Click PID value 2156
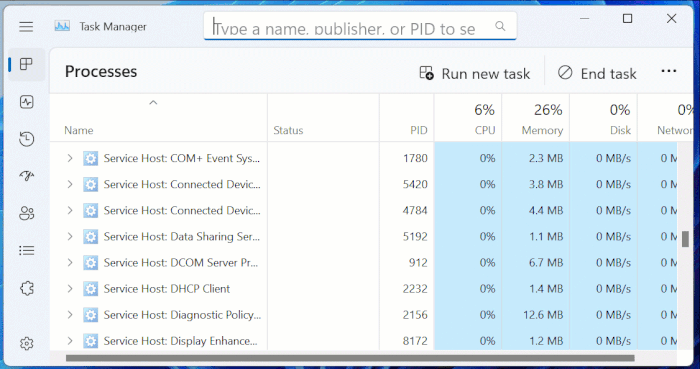 pyautogui.click(x=415, y=315)
